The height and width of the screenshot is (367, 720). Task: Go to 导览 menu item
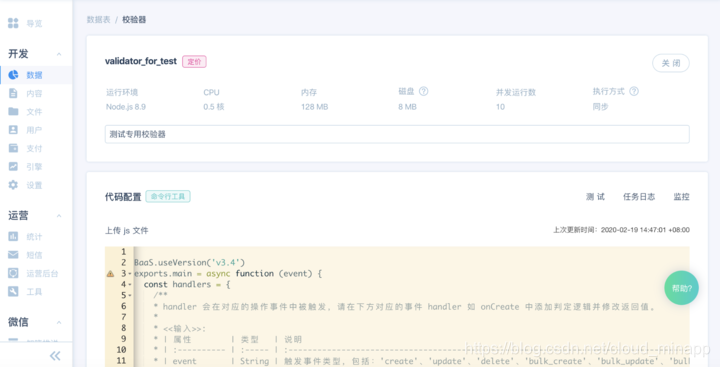pyautogui.click(x=34, y=23)
